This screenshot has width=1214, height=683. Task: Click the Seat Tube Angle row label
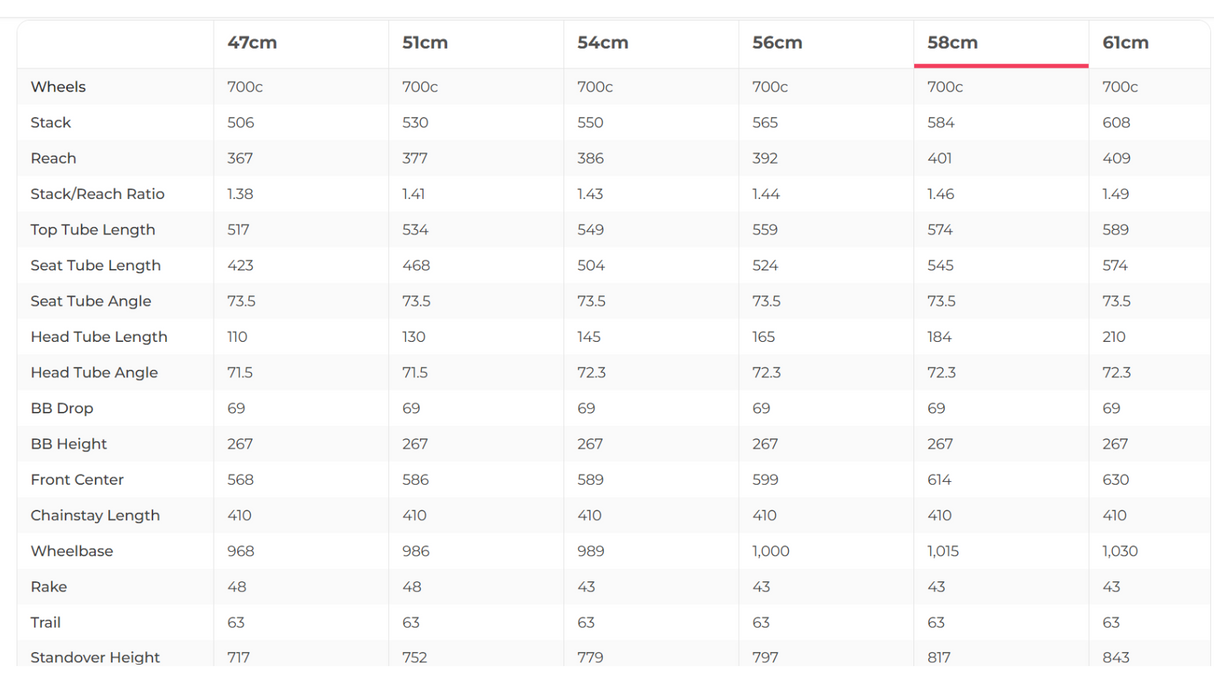coord(91,301)
